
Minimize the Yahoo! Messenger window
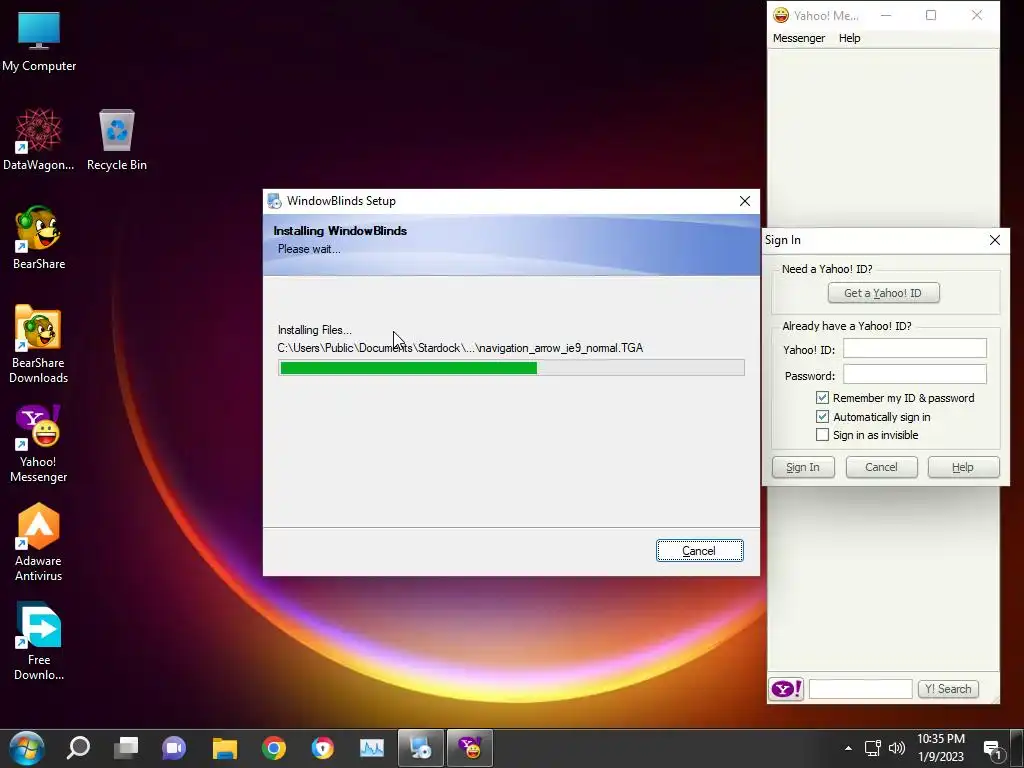click(886, 15)
